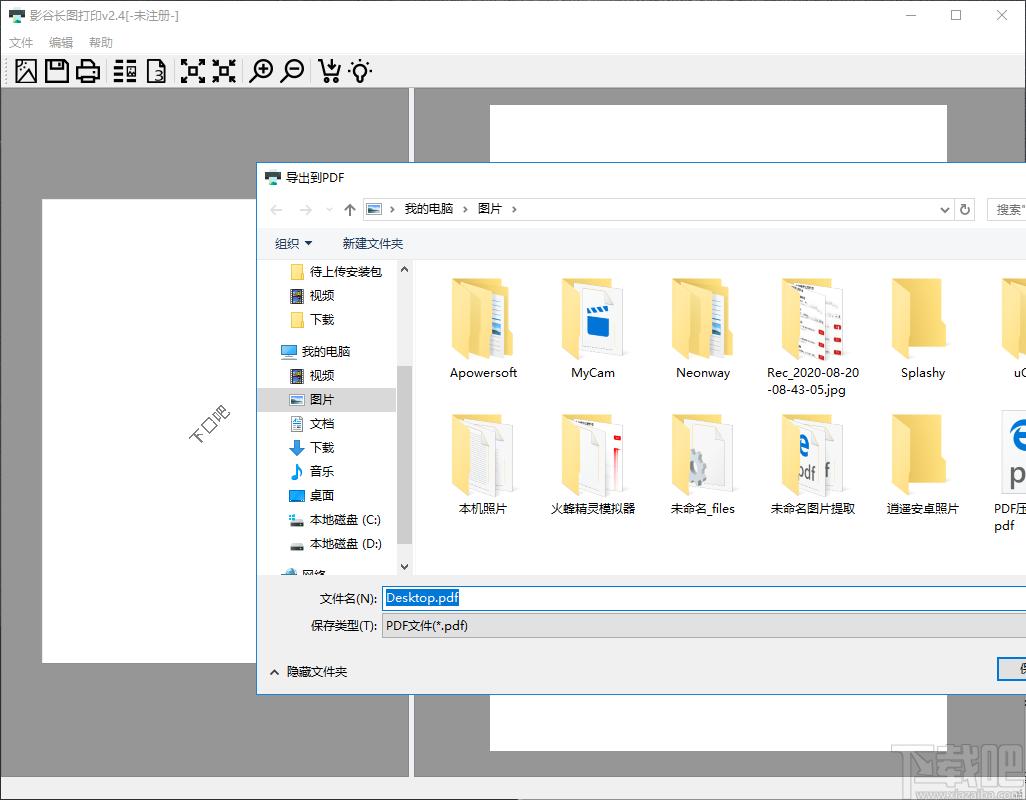Screen dimensions: 1026x800
Task: Select the Neonway folder
Action: [x=703, y=329]
